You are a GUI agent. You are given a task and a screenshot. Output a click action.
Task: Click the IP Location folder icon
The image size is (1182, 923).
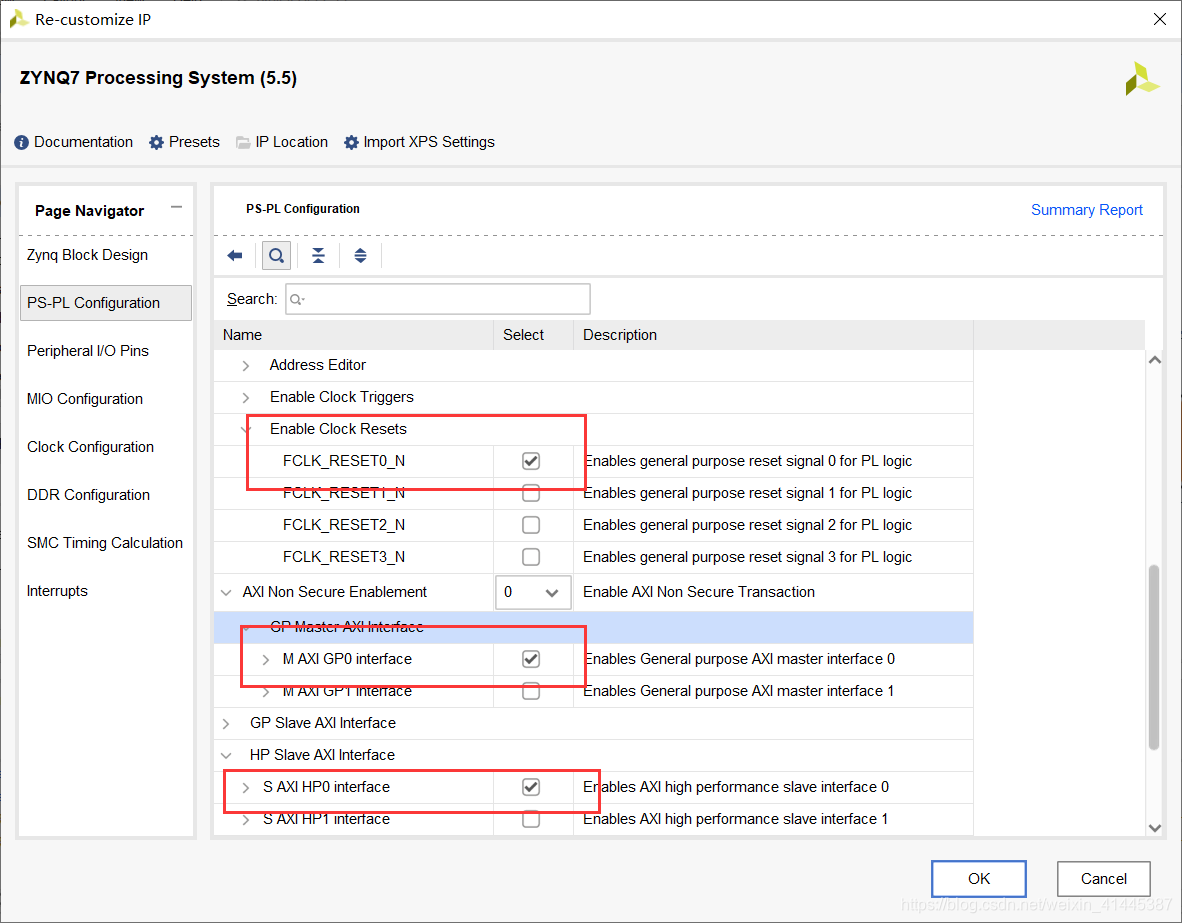tap(243, 143)
